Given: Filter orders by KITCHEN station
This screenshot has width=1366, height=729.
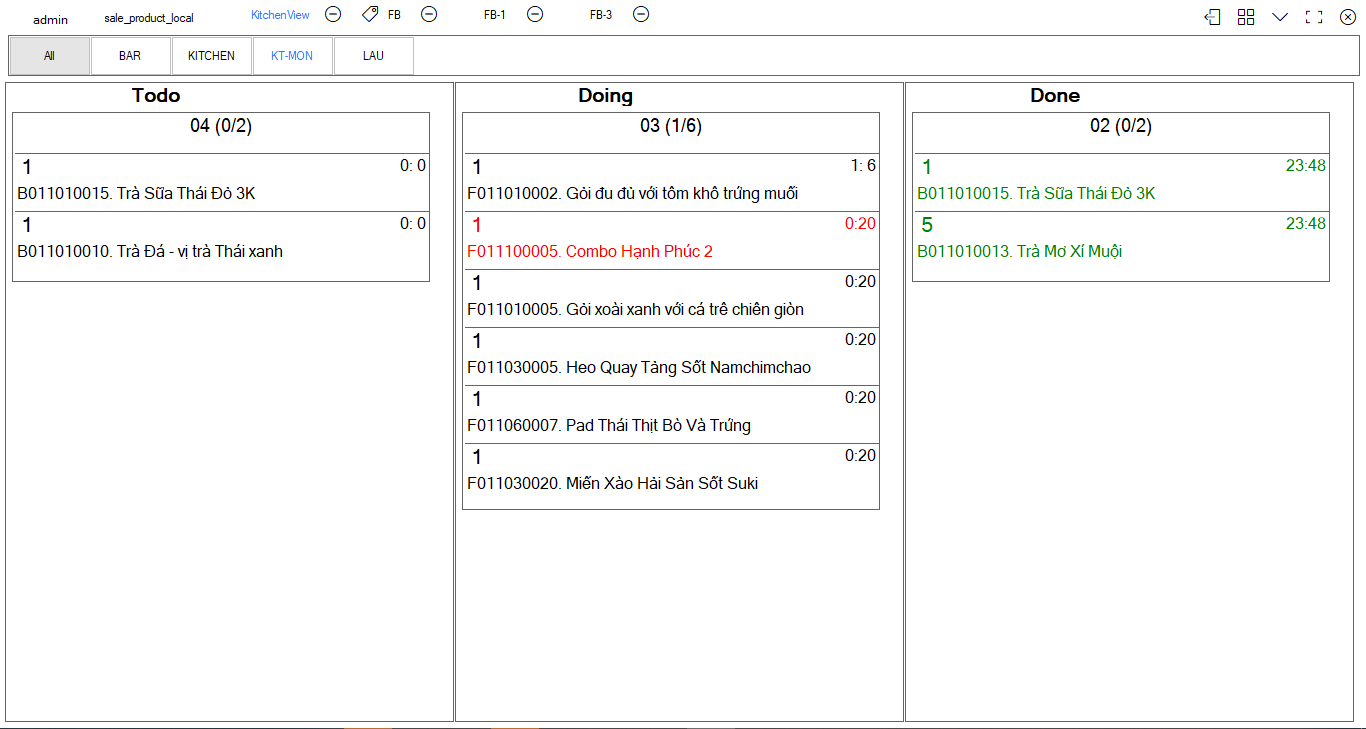Looking at the screenshot, I should tap(211, 56).
